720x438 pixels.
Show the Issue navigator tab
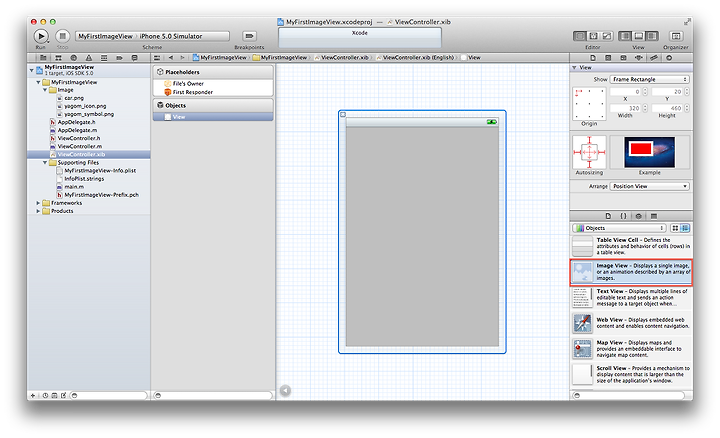point(89,58)
